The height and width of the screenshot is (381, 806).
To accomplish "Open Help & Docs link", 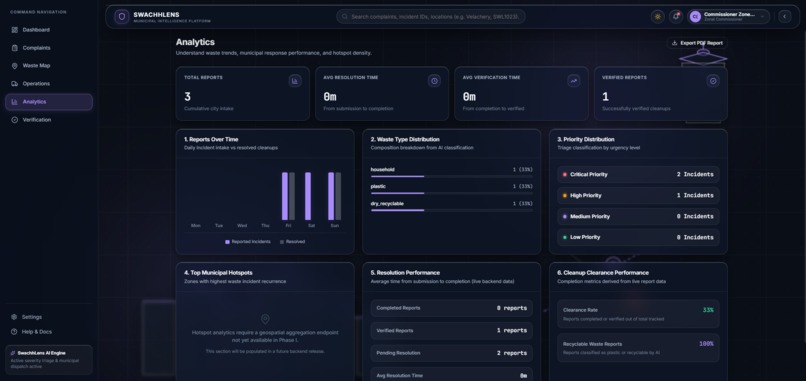I will [x=49, y=332].
